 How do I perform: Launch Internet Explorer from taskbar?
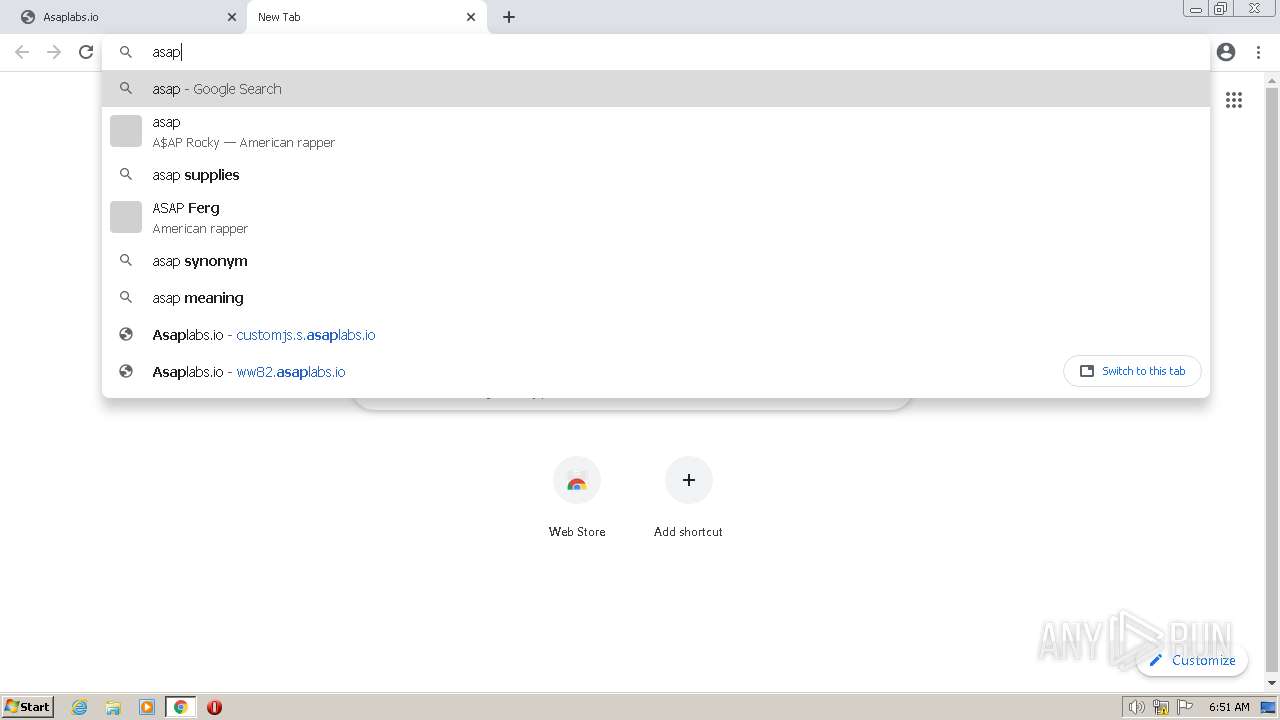pos(80,707)
